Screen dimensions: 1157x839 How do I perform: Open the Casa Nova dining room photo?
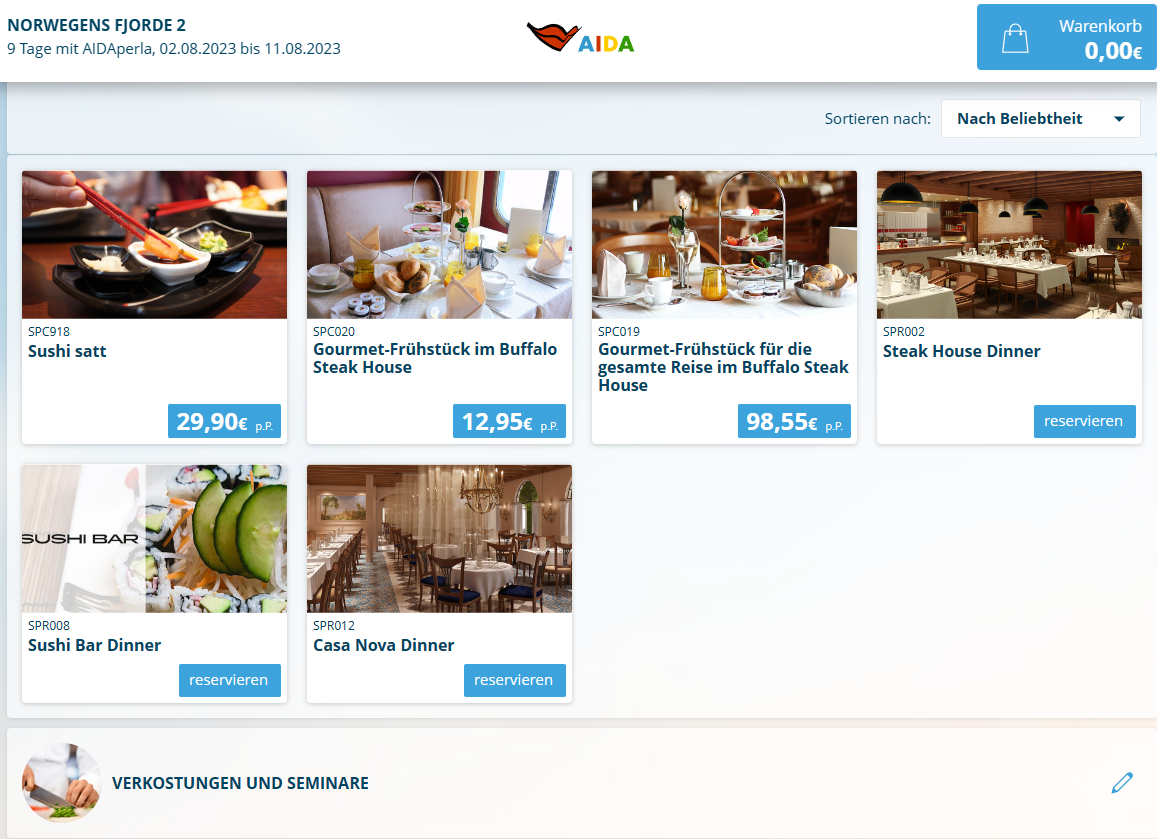[x=439, y=539]
